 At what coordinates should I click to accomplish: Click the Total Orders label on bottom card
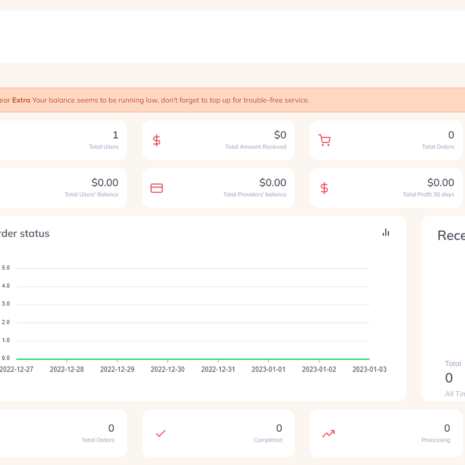[98, 440]
